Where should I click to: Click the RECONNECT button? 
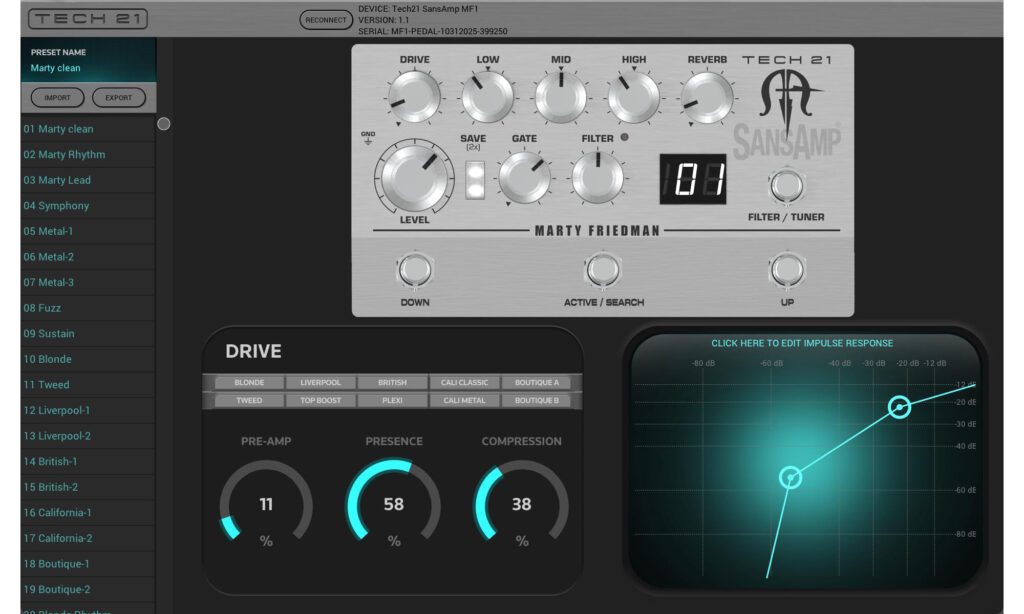click(325, 19)
